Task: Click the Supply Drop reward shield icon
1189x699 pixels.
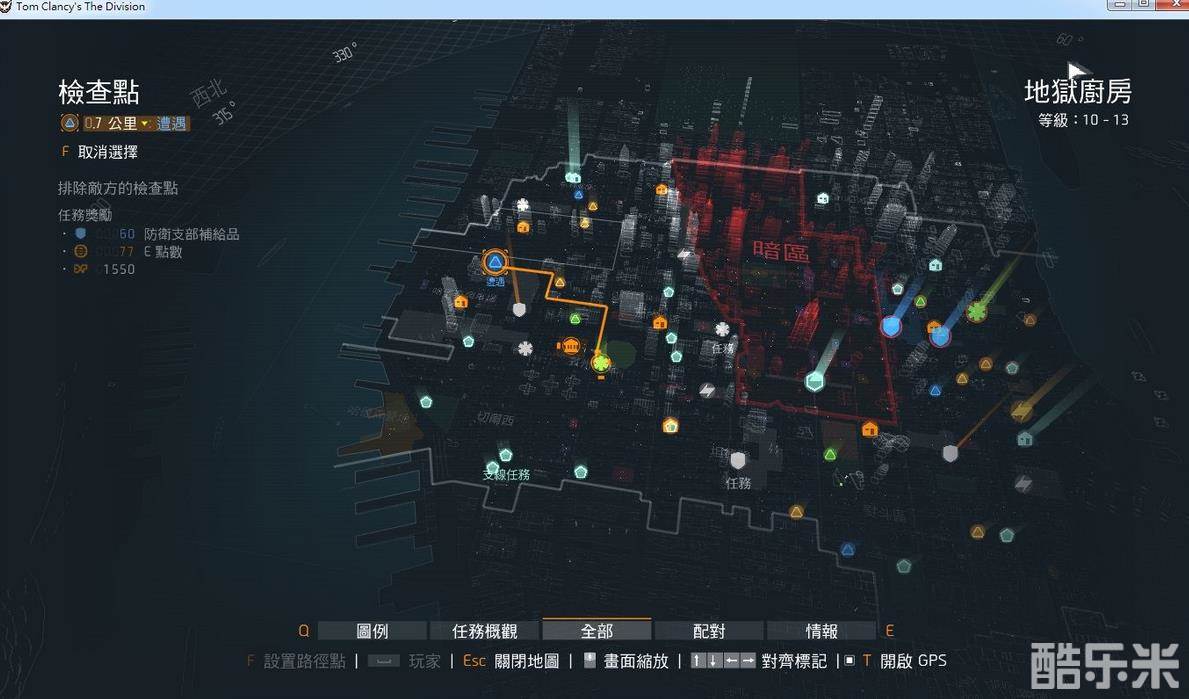Action: (81, 234)
